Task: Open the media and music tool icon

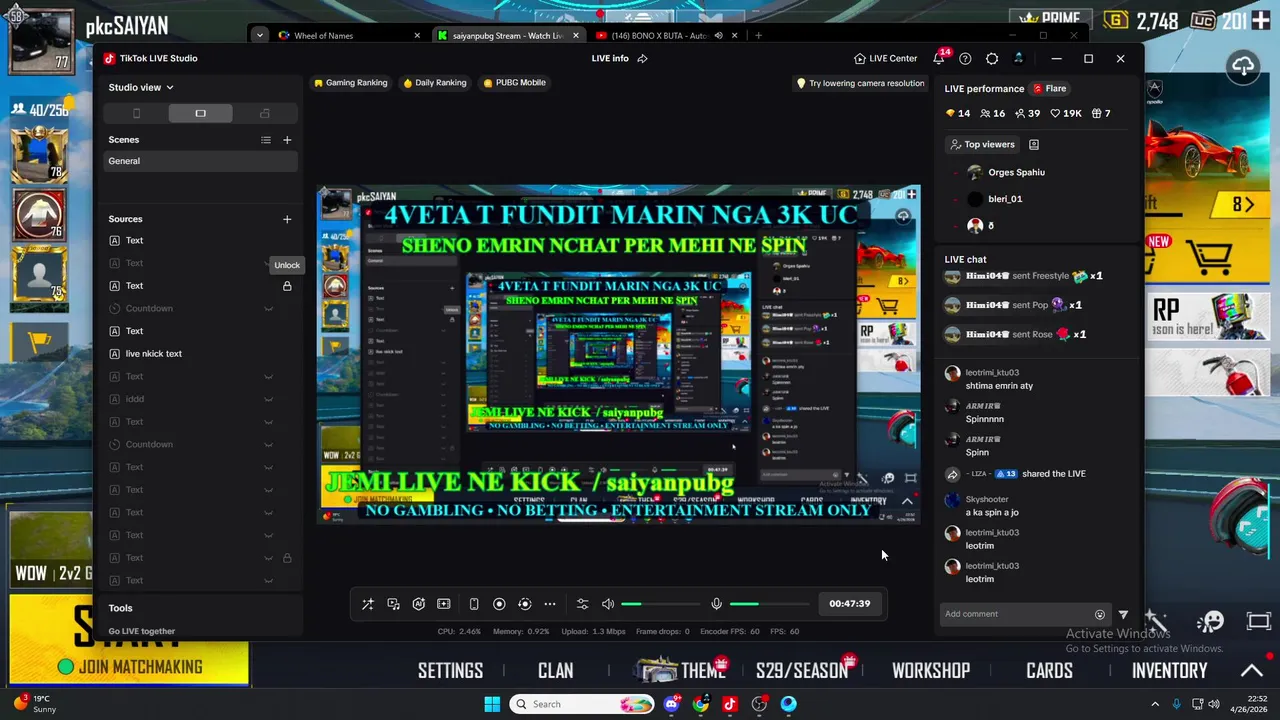Action: coord(393,604)
